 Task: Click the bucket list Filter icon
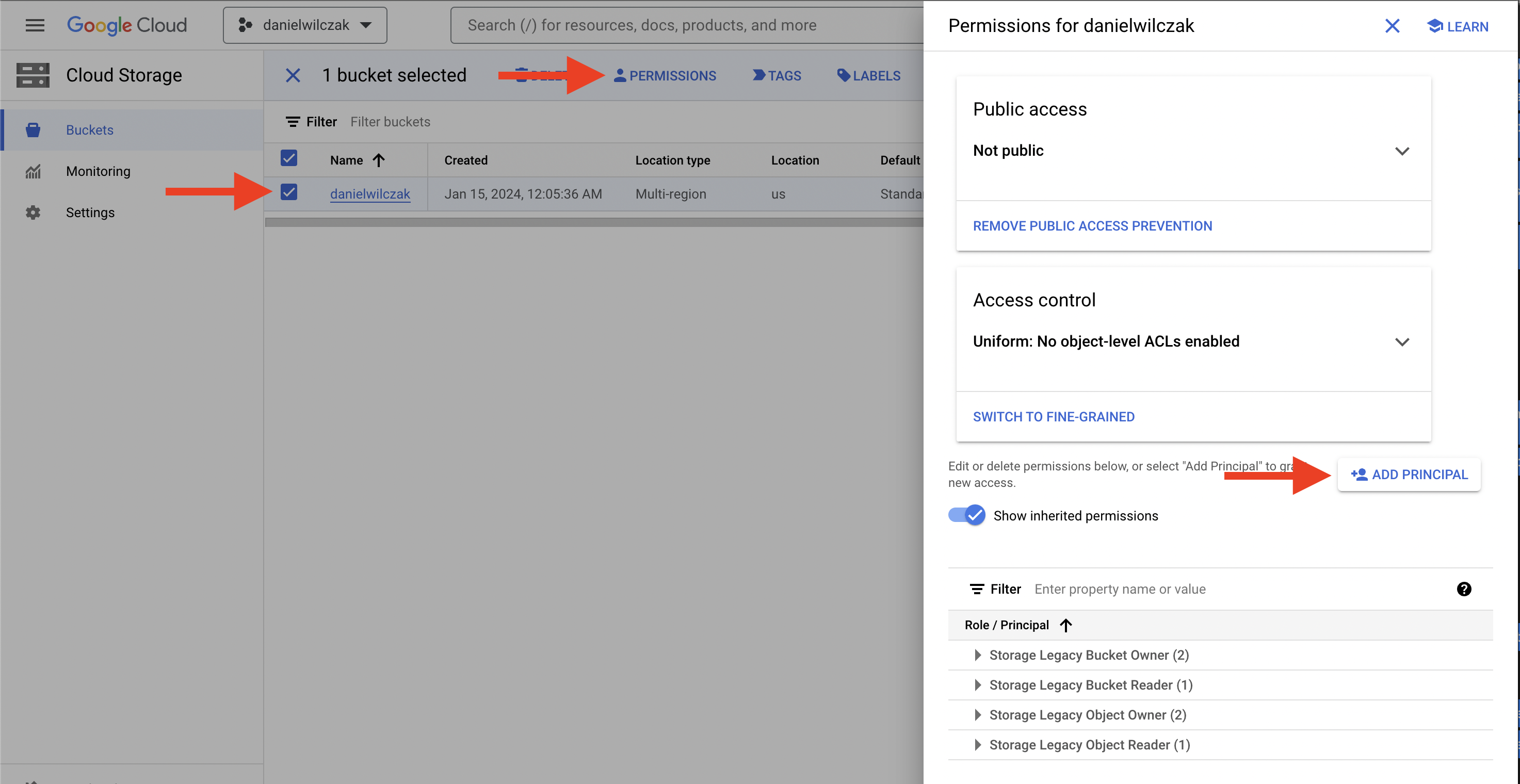pos(293,122)
